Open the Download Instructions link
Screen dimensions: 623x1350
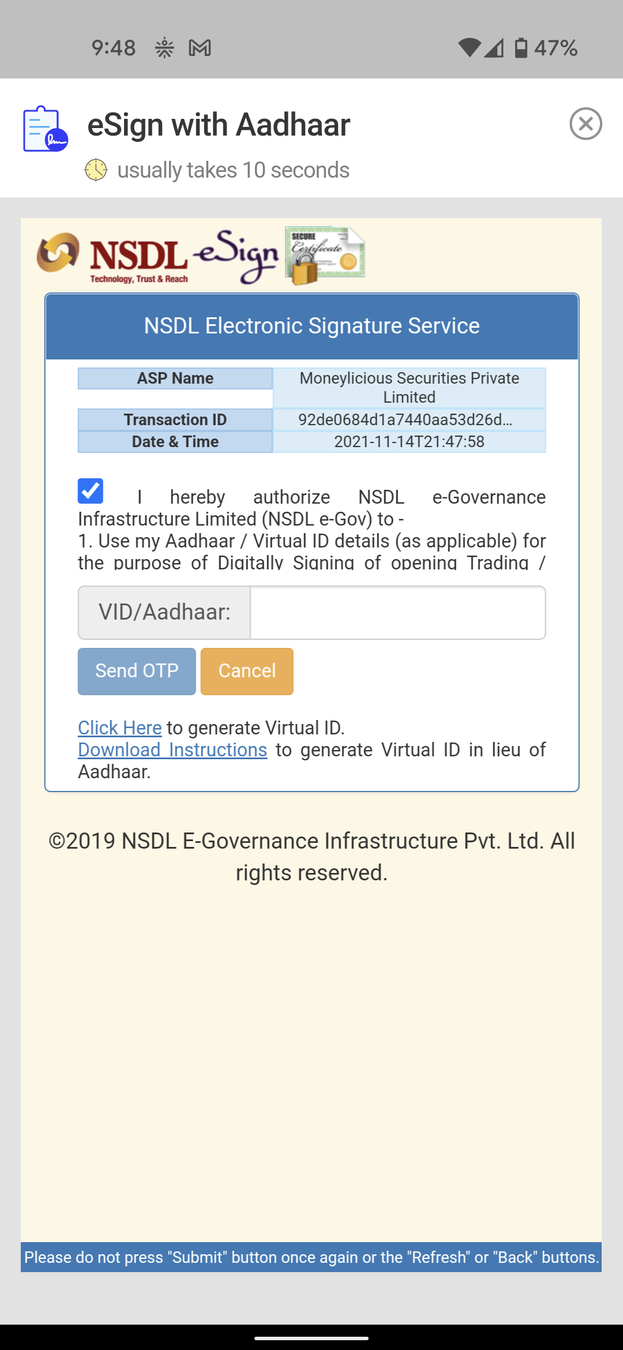click(172, 749)
